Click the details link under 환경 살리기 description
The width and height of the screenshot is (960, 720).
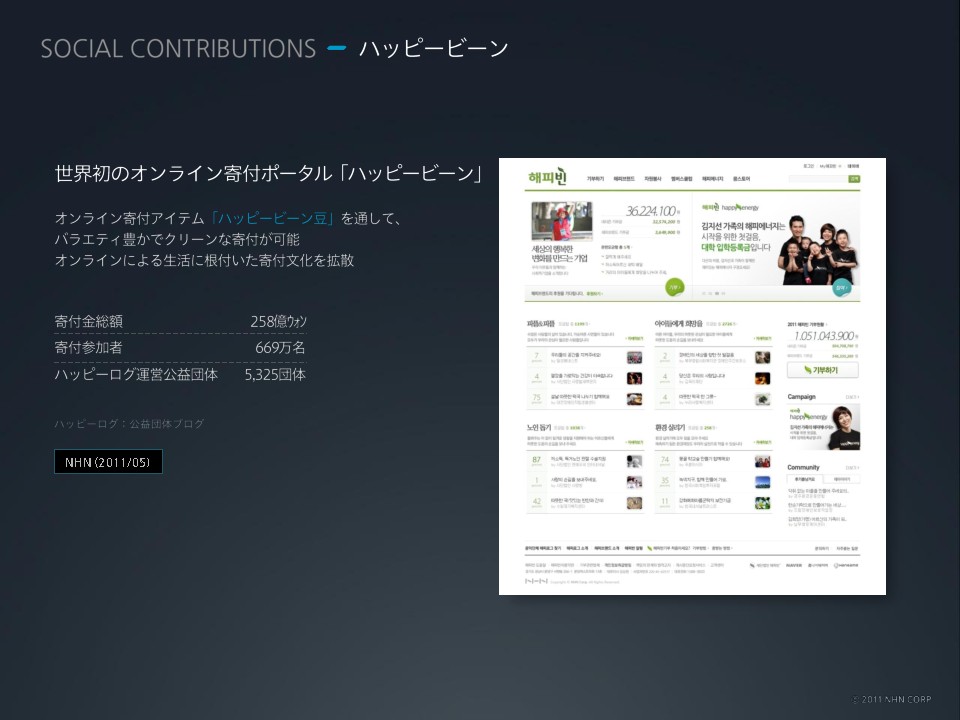point(763,442)
